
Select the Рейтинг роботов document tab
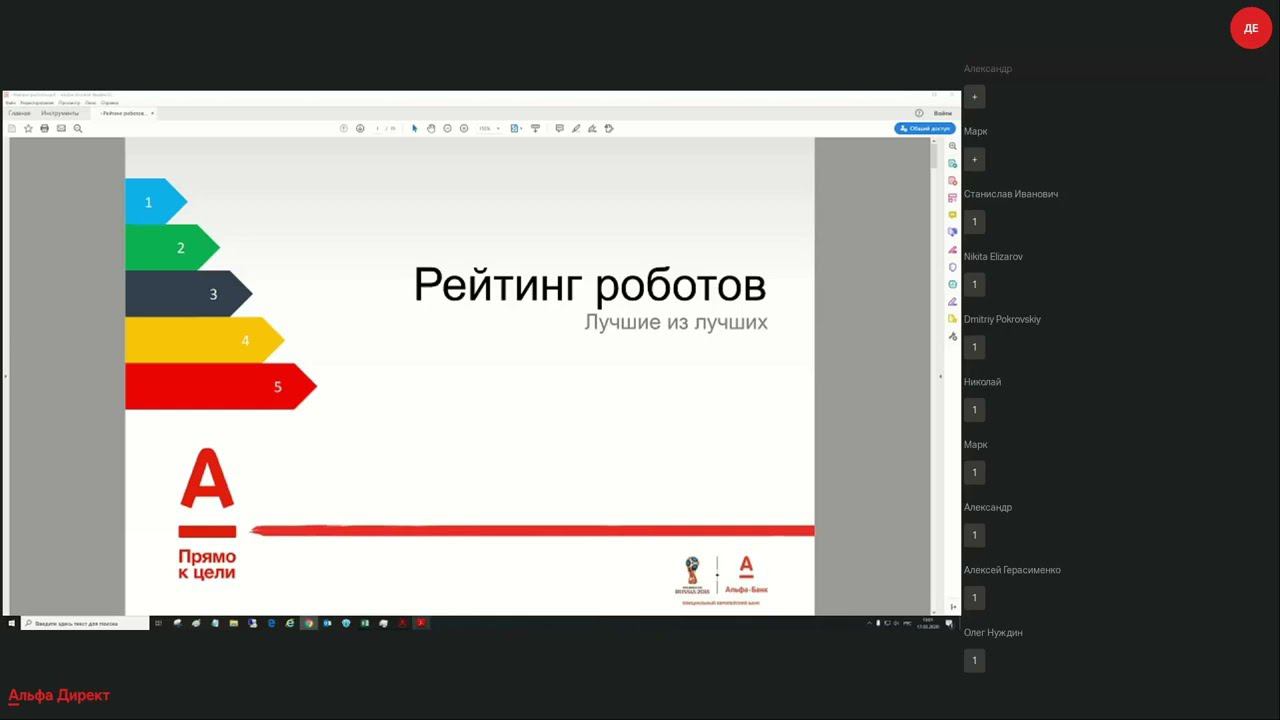(124, 113)
